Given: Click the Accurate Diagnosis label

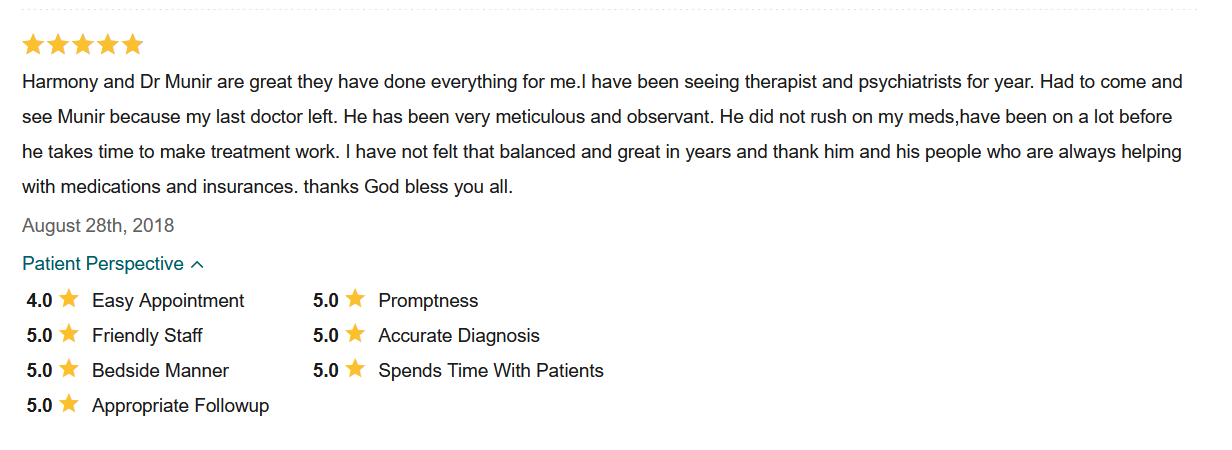Looking at the screenshot, I should [459, 336].
